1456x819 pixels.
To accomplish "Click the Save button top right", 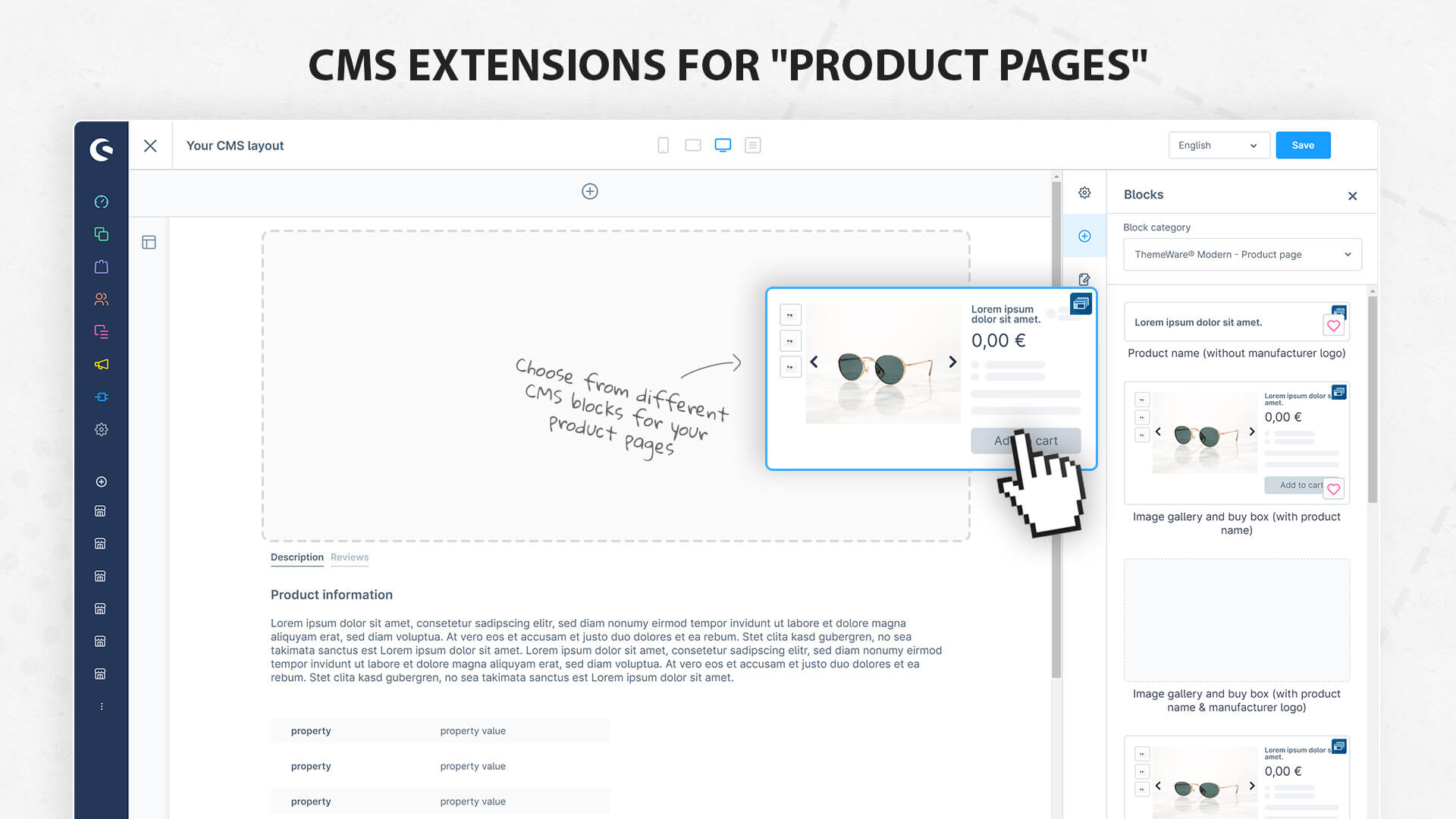I will coord(1303,145).
